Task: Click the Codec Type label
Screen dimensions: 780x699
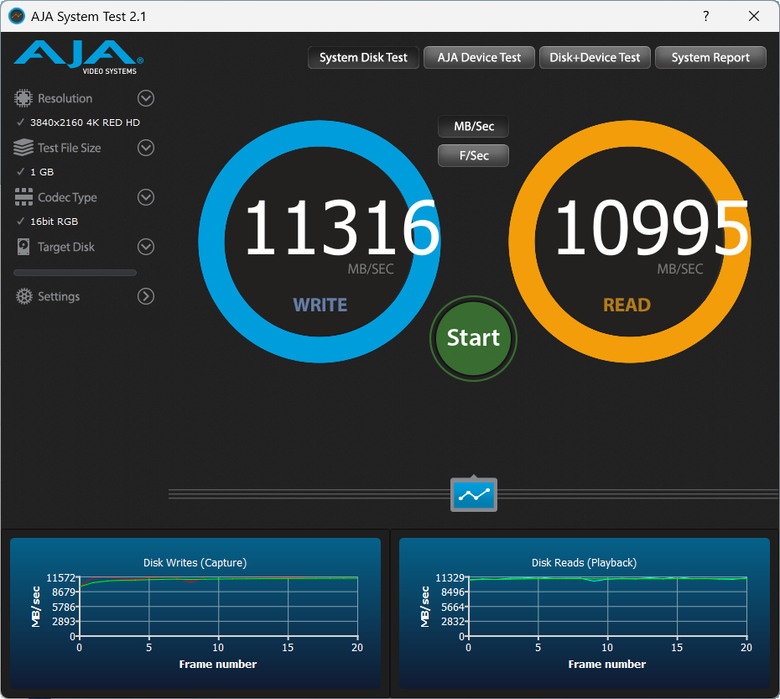Action: coord(67,198)
